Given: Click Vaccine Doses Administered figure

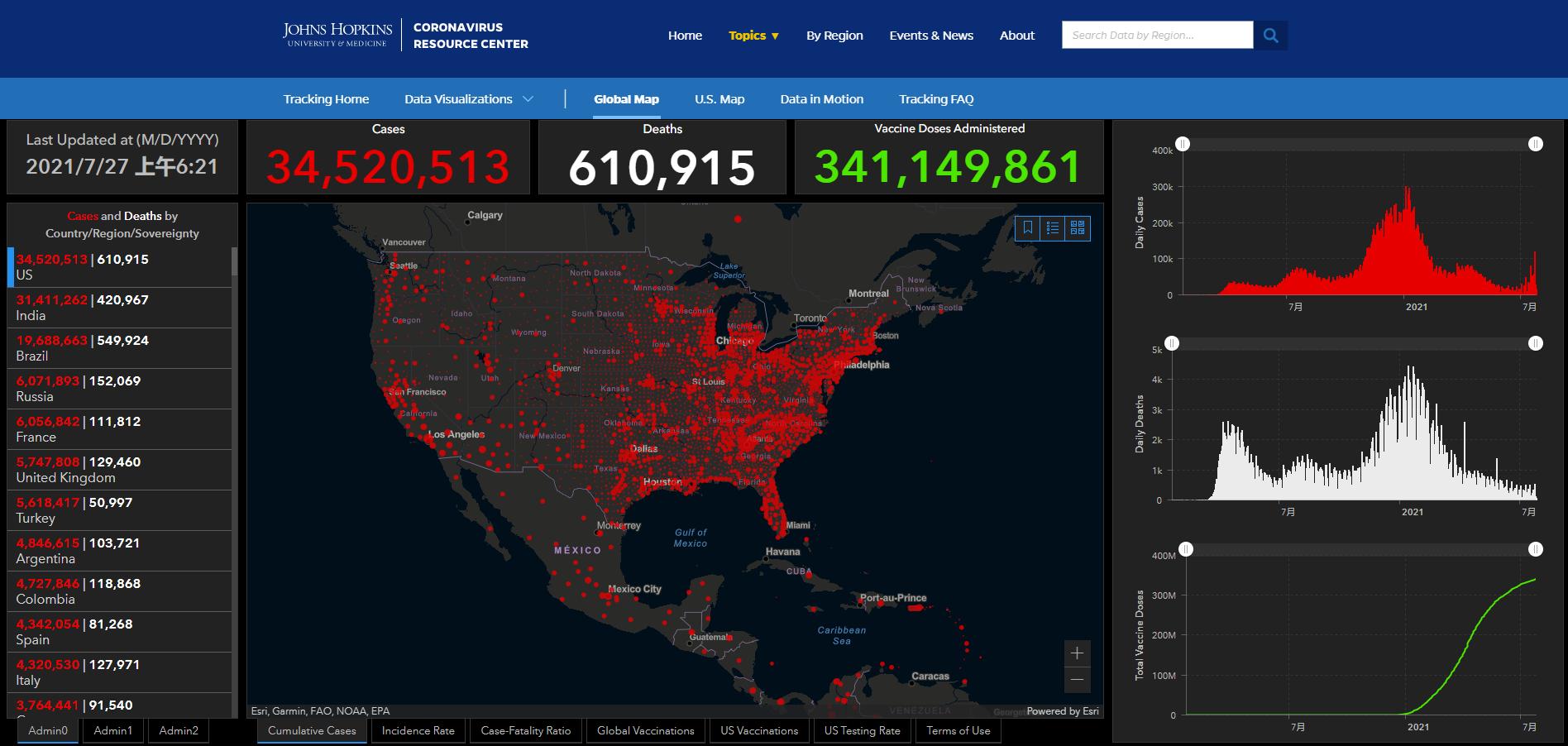Looking at the screenshot, I should coord(949,167).
